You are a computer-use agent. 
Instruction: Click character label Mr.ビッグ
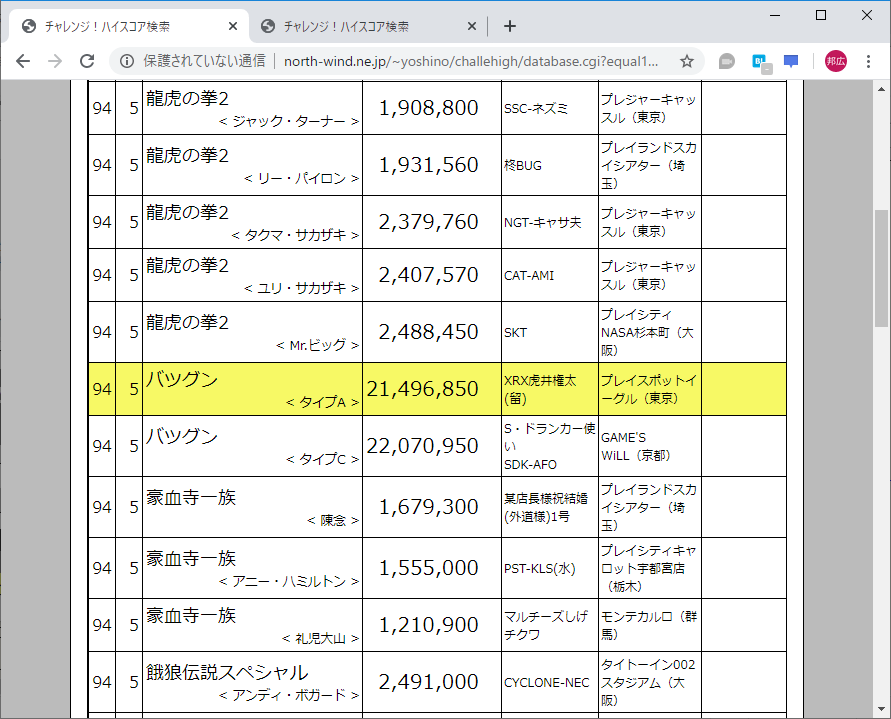317,345
